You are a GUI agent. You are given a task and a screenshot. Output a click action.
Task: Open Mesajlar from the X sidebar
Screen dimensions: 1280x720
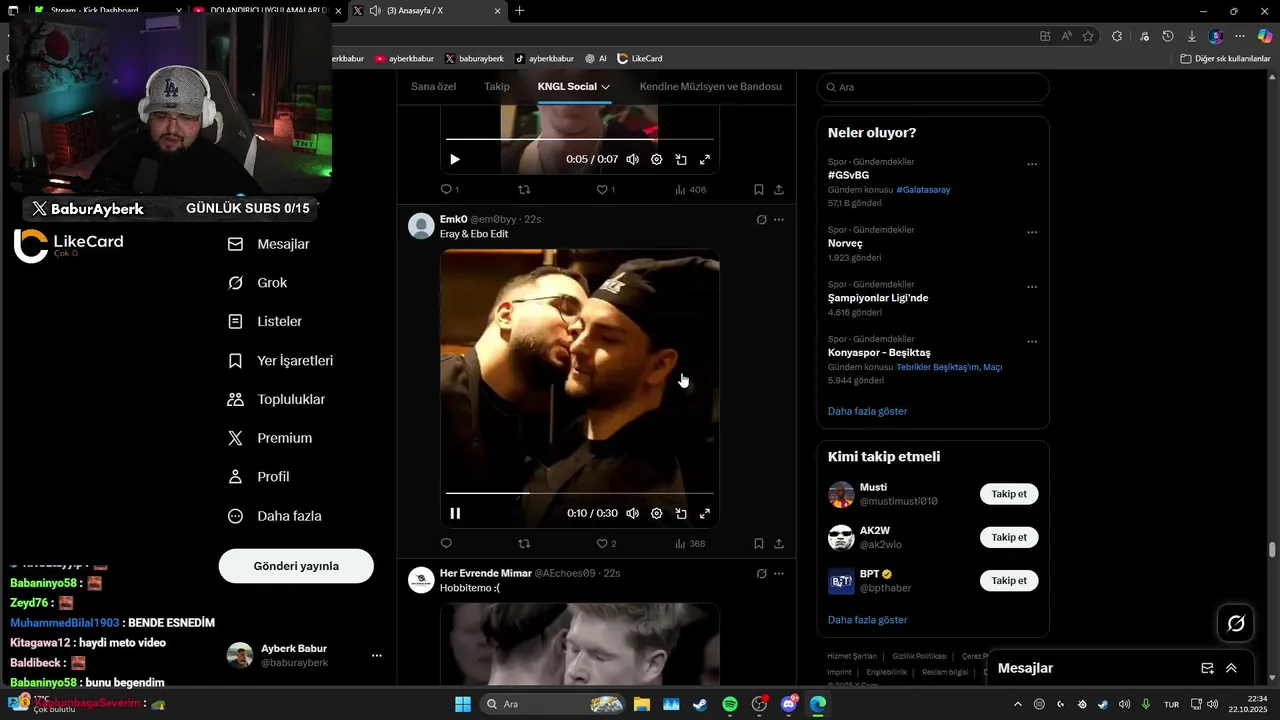point(269,244)
